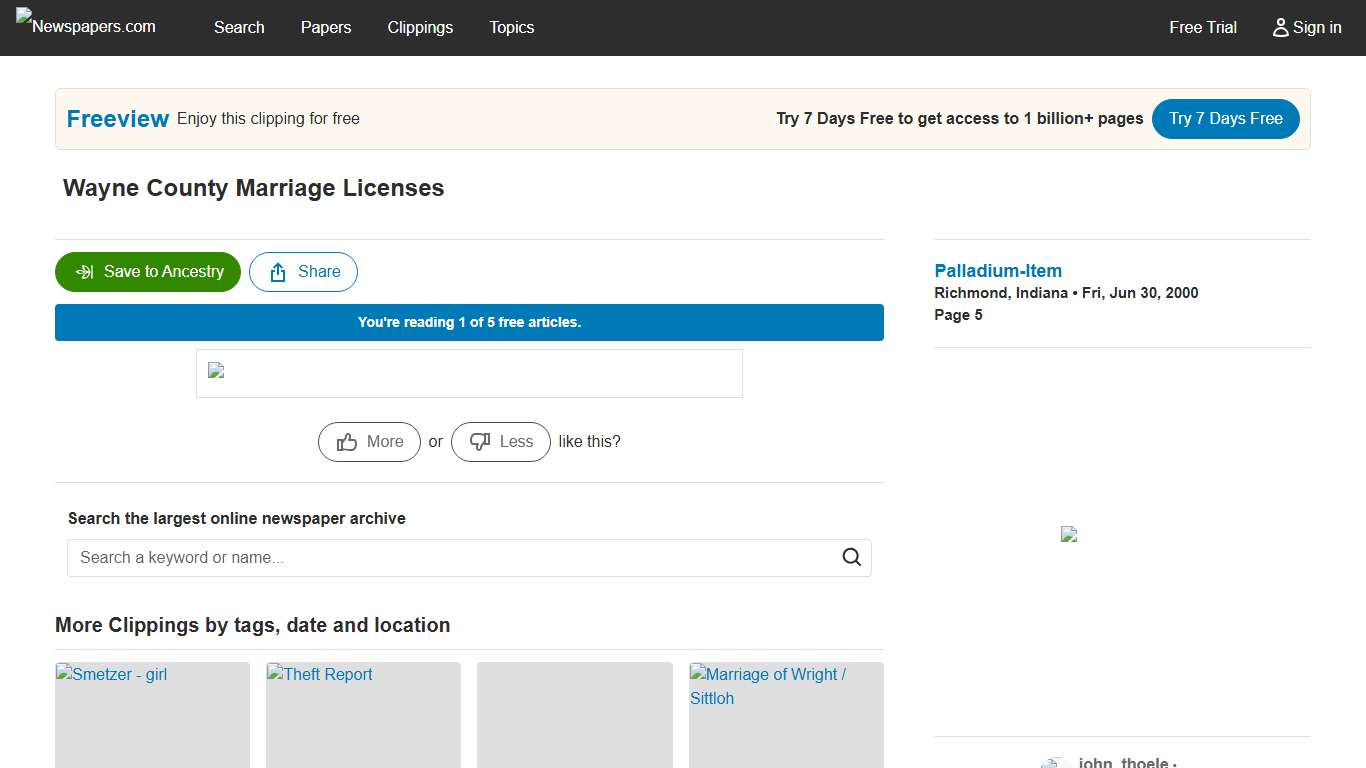Screen dimensions: 1366x768
Task: Click the Free Trial link
Action: tap(1203, 28)
